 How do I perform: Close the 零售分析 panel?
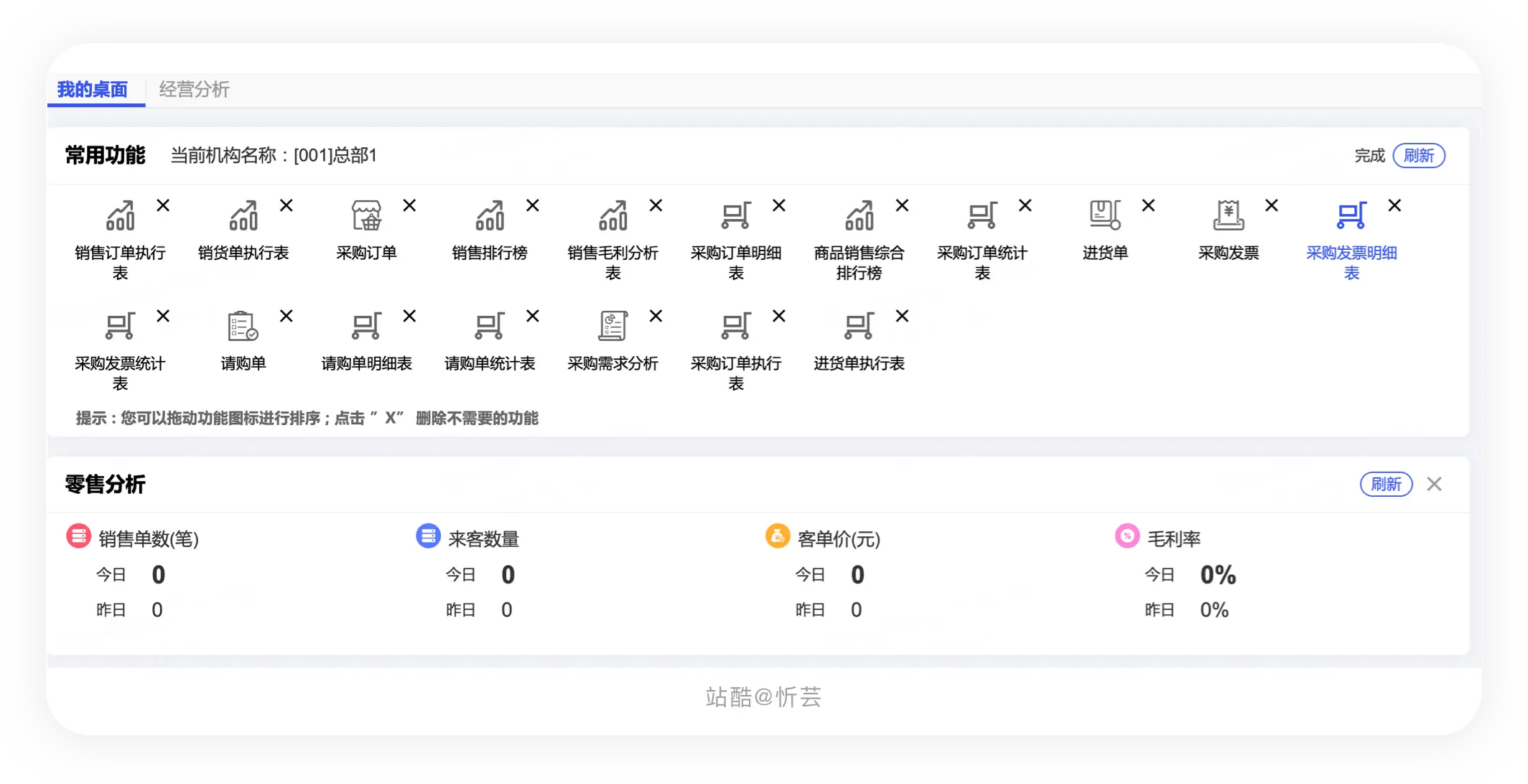coord(1435,484)
